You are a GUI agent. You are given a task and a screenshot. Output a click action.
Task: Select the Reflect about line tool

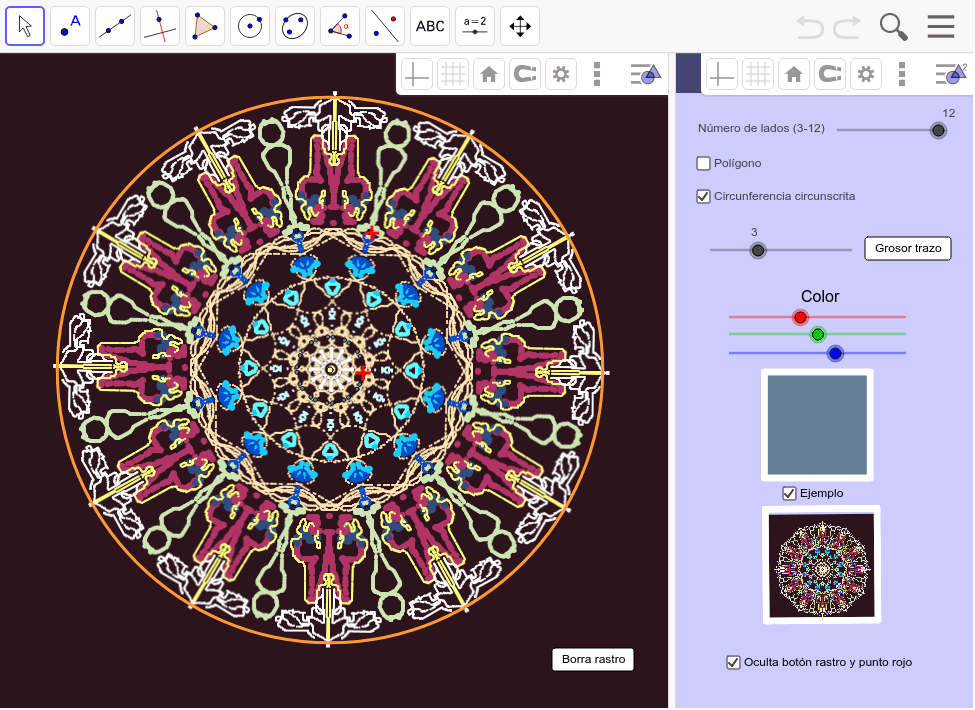coord(385,26)
